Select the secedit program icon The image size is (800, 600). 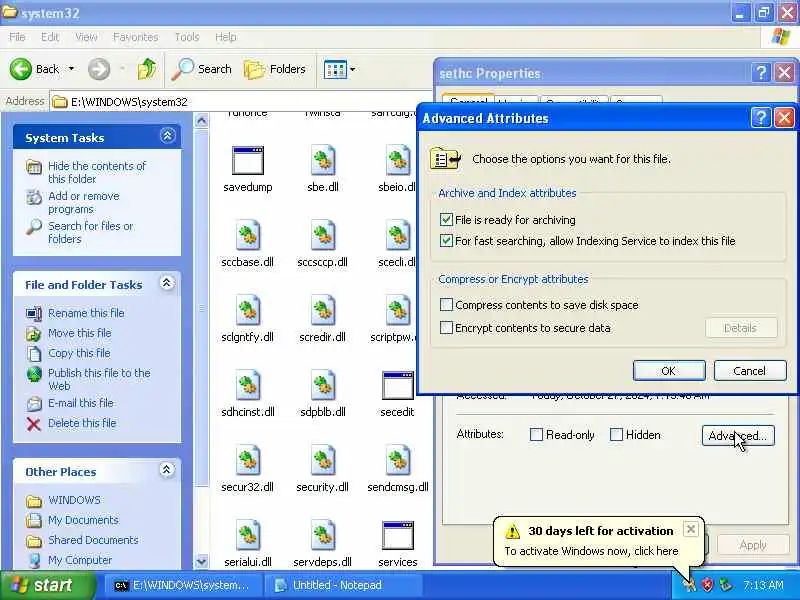pyautogui.click(x=397, y=386)
